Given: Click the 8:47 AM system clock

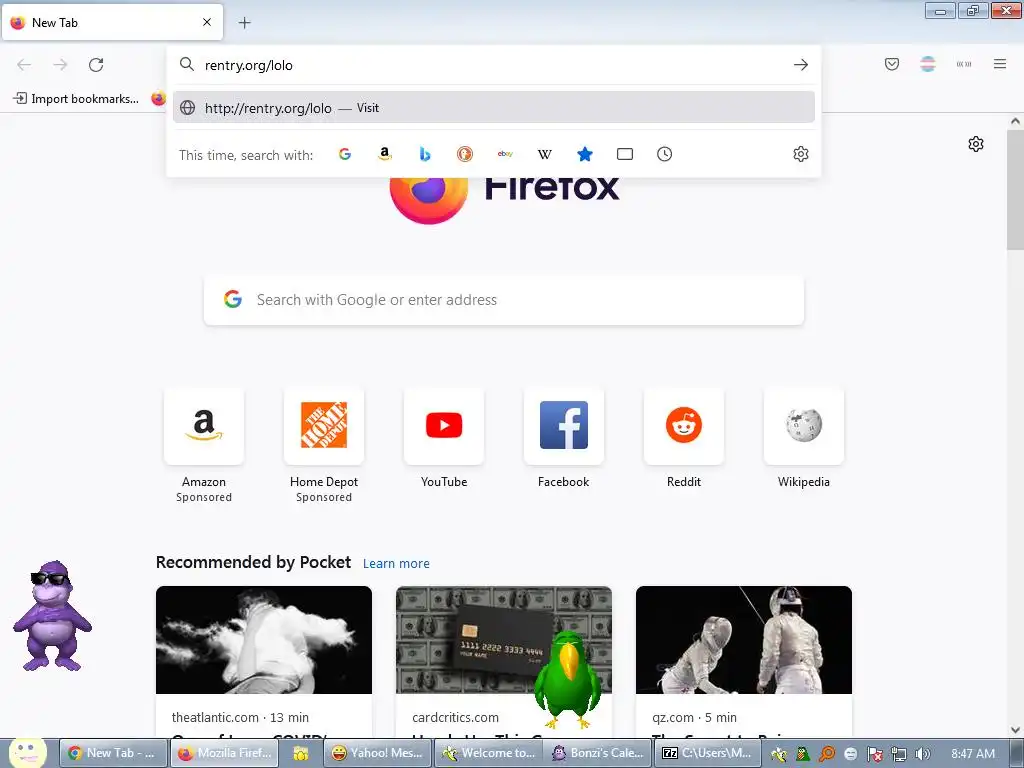Looking at the screenshot, I should (x=973, y=754).
